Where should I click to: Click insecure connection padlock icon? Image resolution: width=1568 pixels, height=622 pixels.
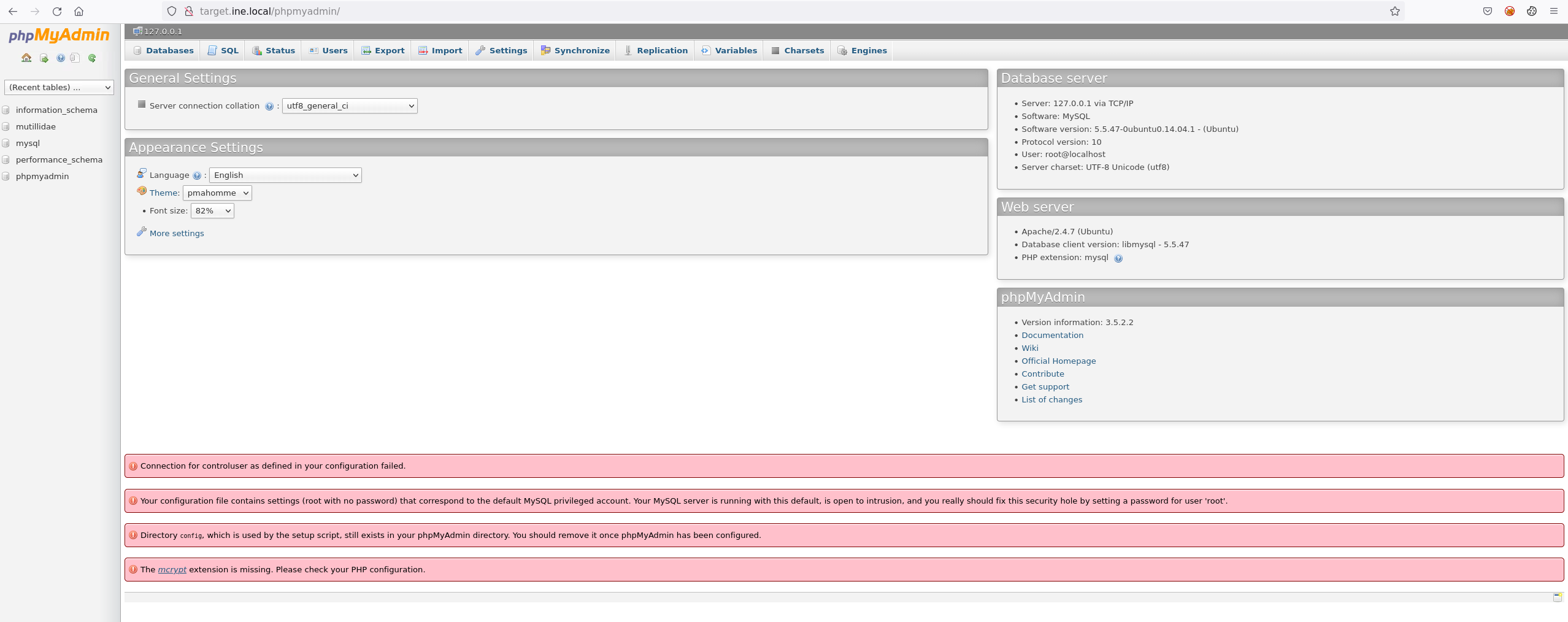tap(189, 11)
